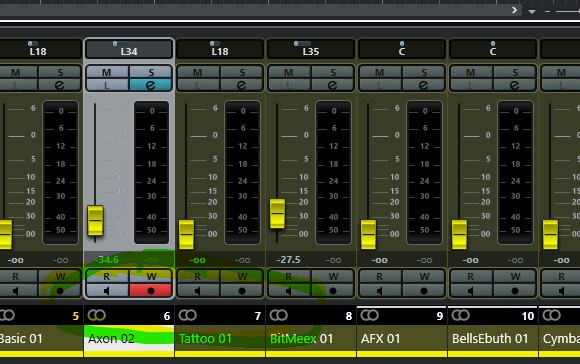Click the L34 pan control on Axon 02
The height and width of the screenshot is (364, 580).
(x=129, y=49)
